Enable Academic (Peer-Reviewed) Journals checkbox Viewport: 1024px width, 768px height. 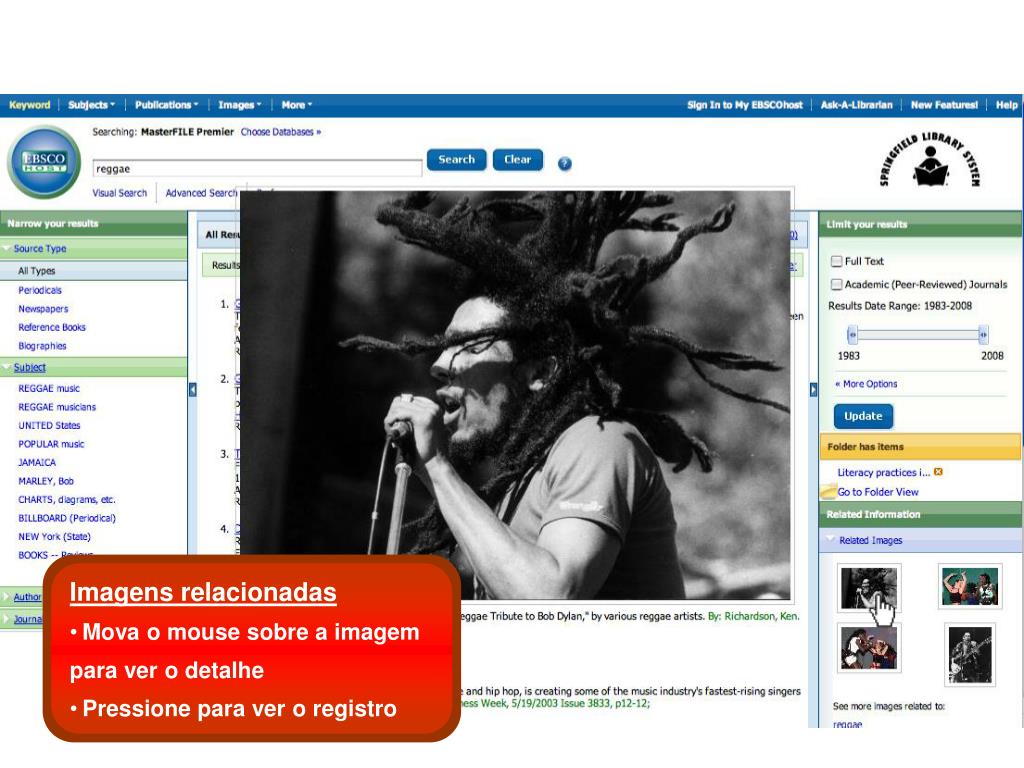836,284
